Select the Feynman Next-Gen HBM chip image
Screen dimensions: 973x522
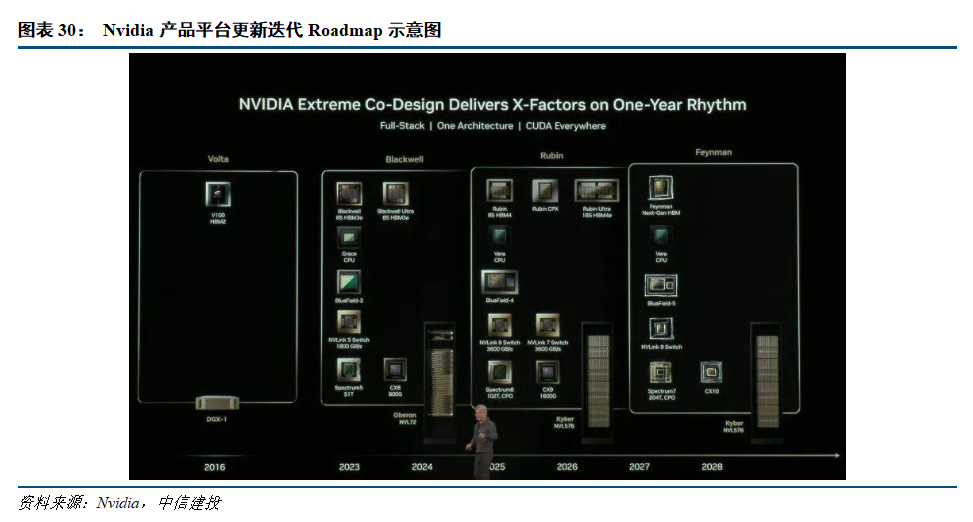tap(661, 188)
